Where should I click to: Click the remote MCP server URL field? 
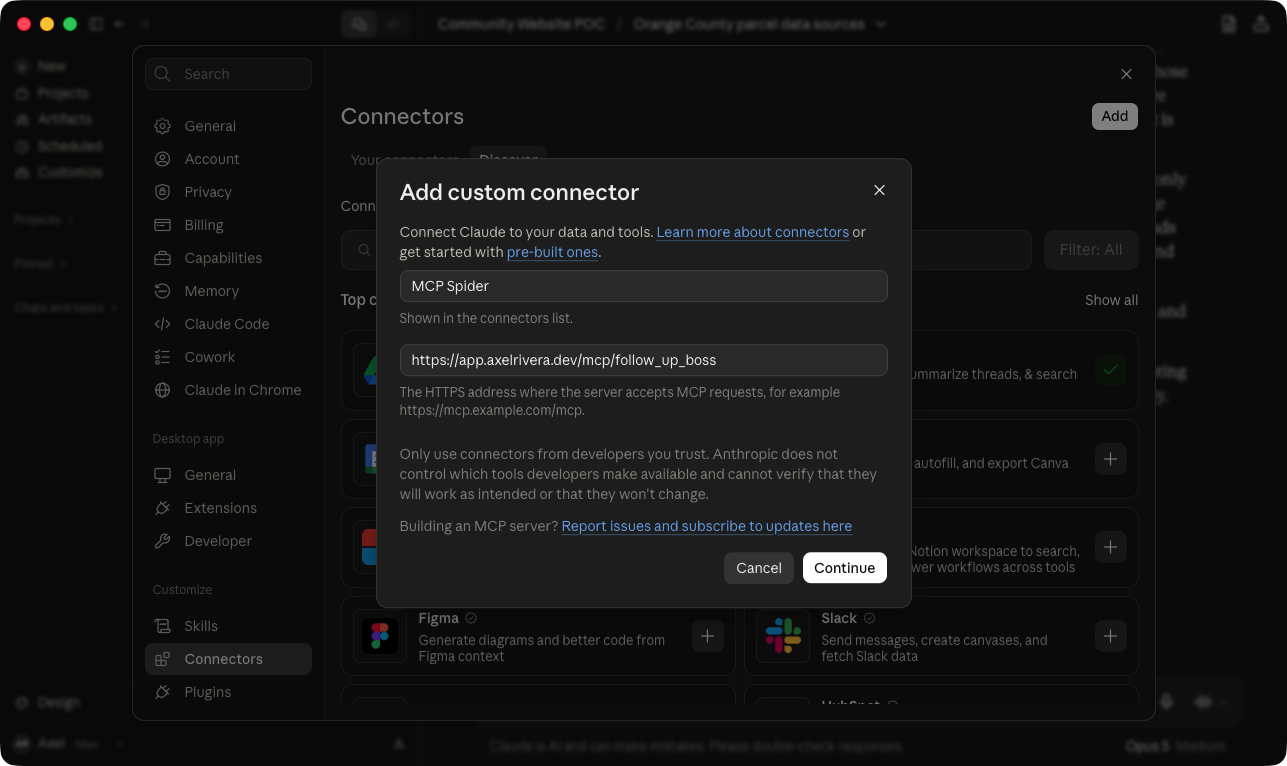pyautogui.click(x=643, y=360)
